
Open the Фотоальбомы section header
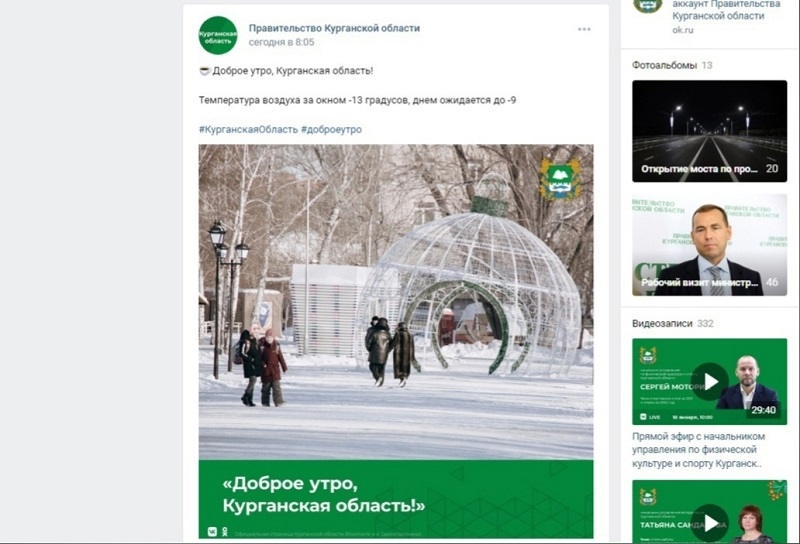[664, 65]
